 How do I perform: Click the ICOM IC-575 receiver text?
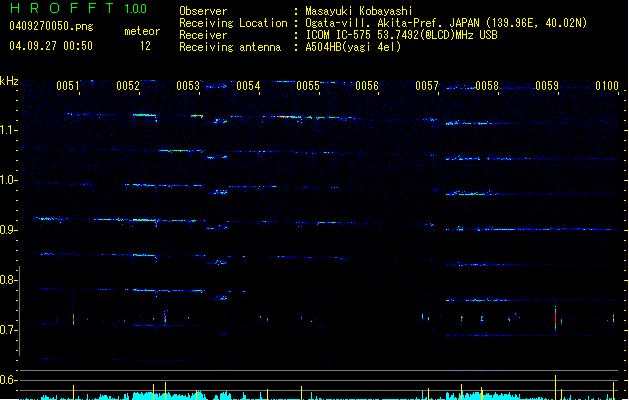coord(401,35)
